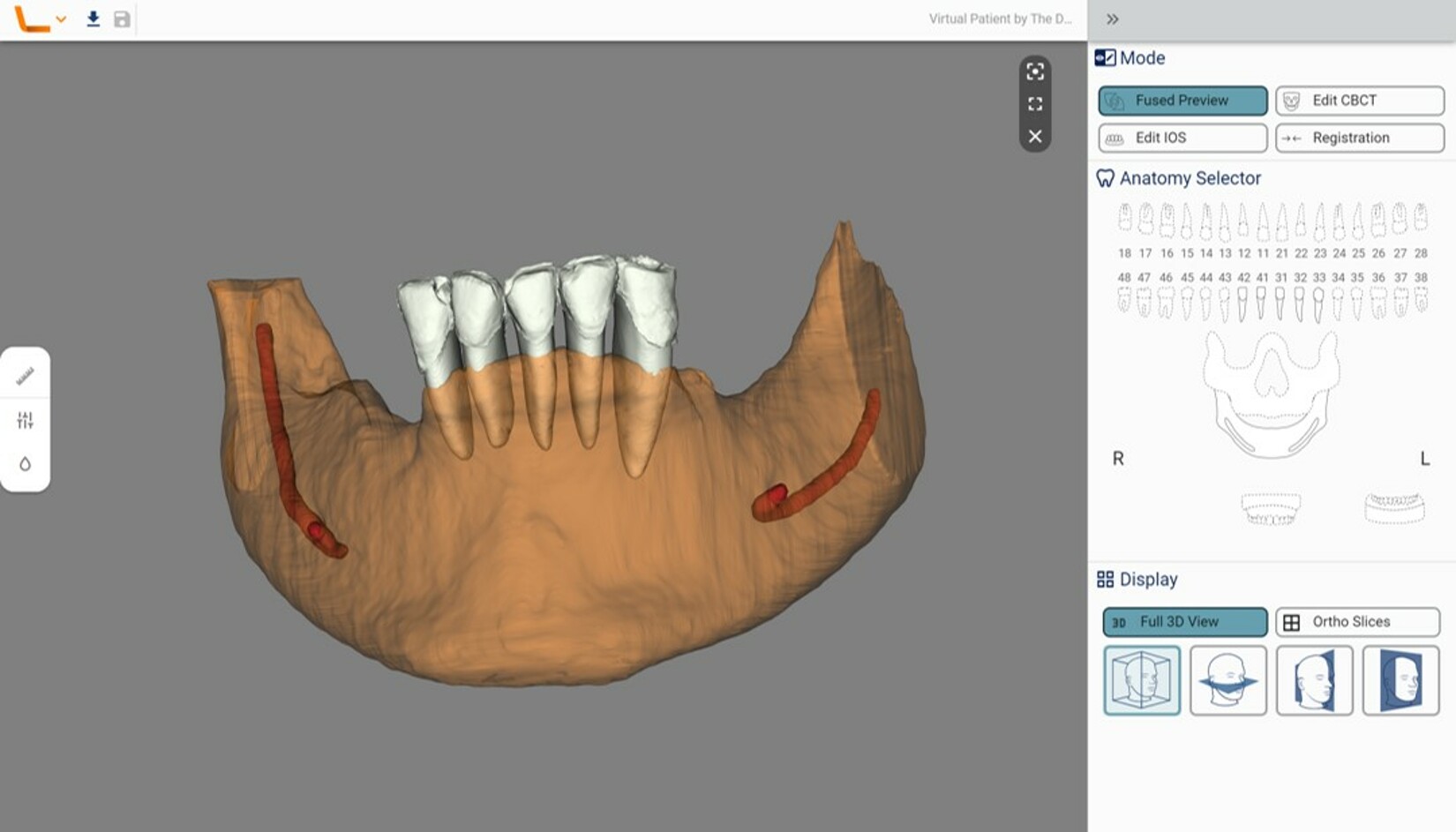Center the model using the focus icon
This screenshot has height=832, width=1456.
pos(1035,72)
